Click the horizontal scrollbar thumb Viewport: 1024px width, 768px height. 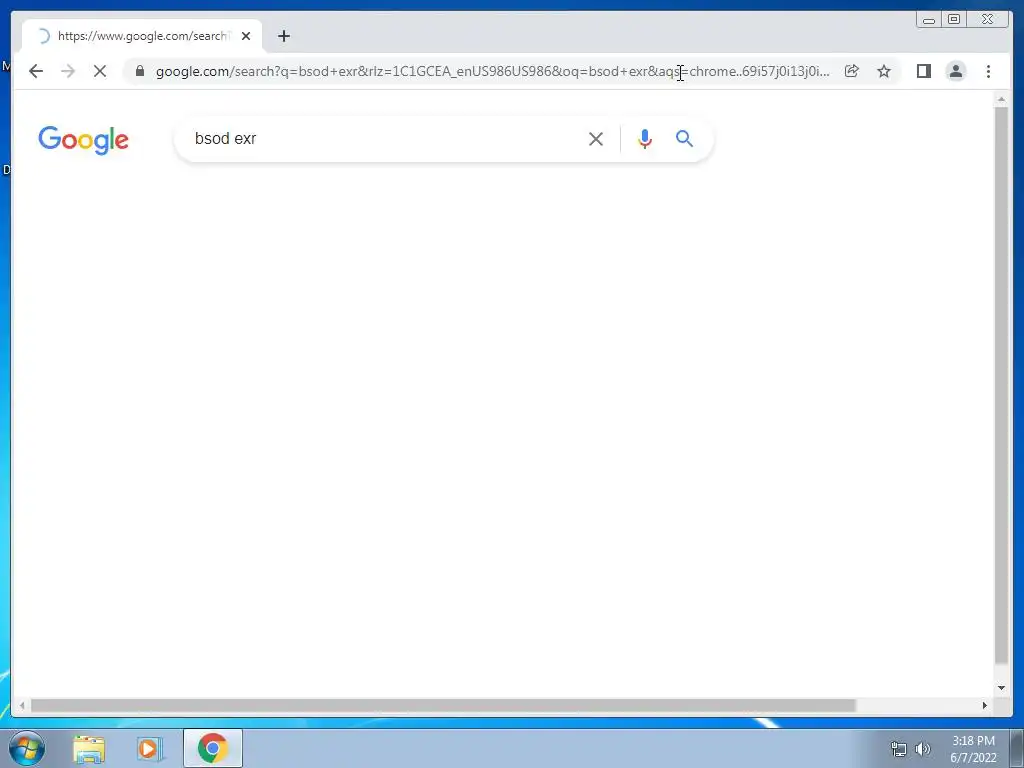coord(443,705)
